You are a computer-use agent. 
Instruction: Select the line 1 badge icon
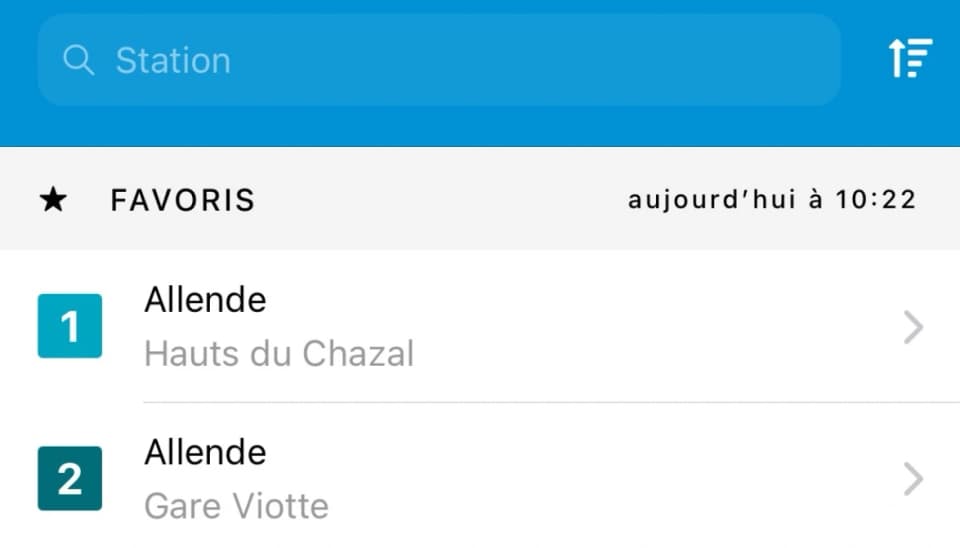[69, 326]
